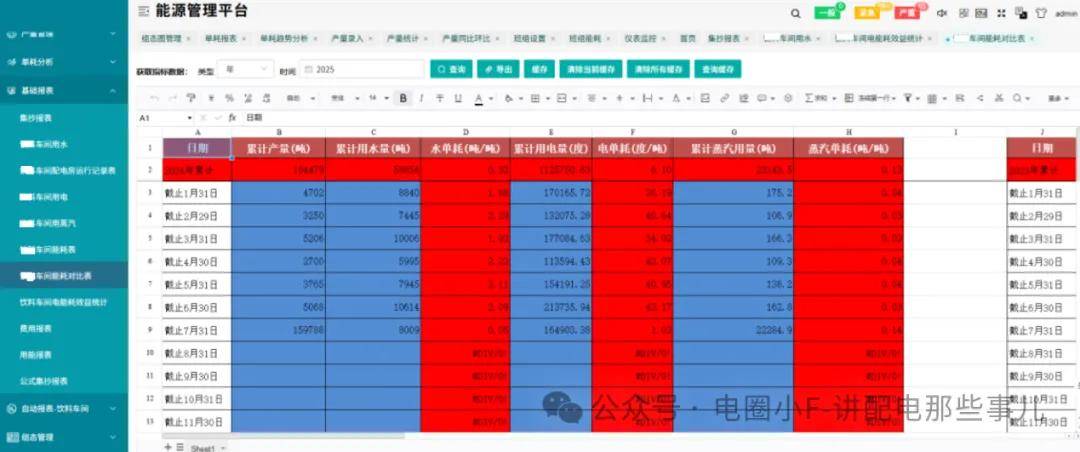Click the 时间 date field showing 2025
1080x452 pixels.
click(x=362, y=69)
